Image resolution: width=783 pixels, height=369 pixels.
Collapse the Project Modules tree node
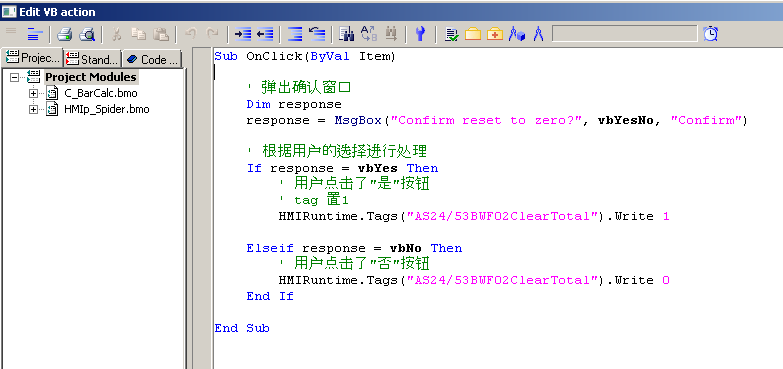[x=14, y=77]
